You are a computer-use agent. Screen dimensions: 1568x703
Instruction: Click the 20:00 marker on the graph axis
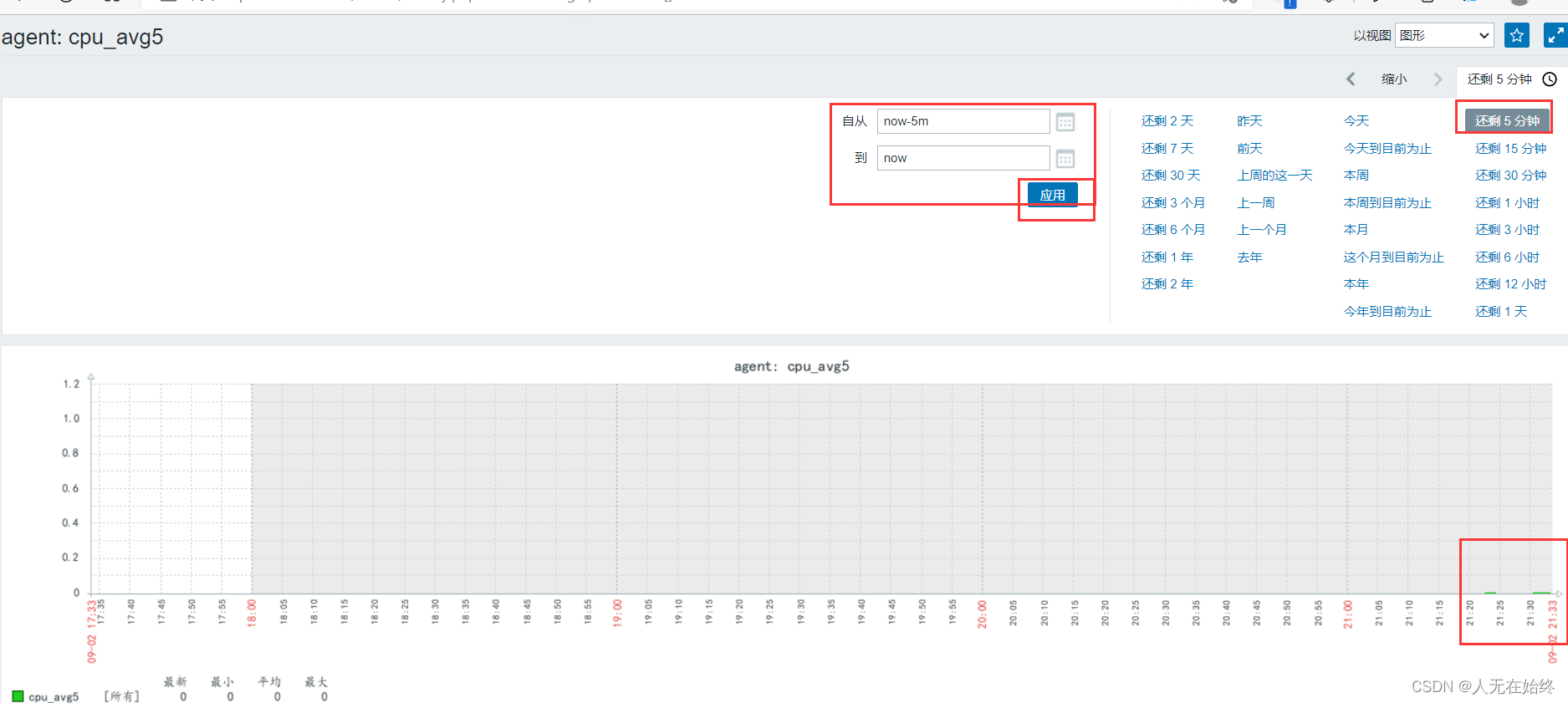pos(983,613)
